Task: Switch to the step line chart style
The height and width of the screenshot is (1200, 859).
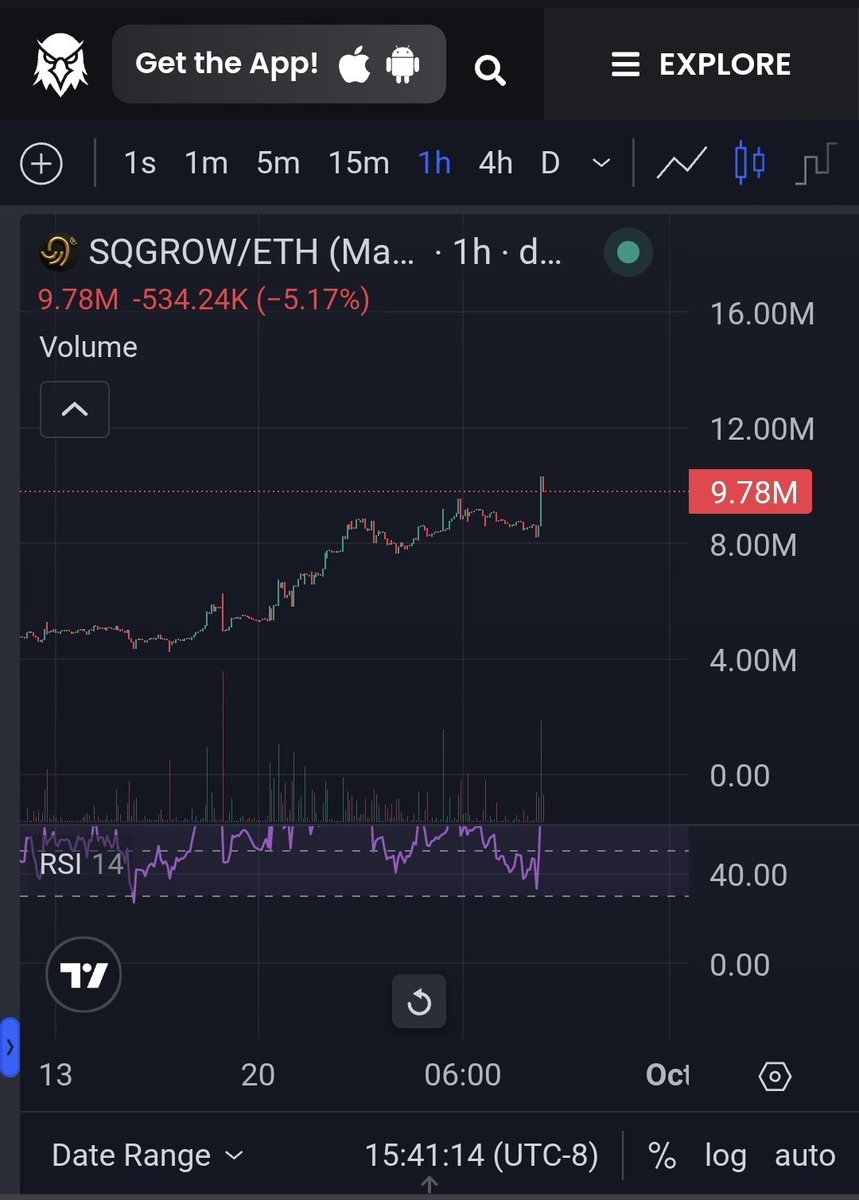Action: [815, 165]
